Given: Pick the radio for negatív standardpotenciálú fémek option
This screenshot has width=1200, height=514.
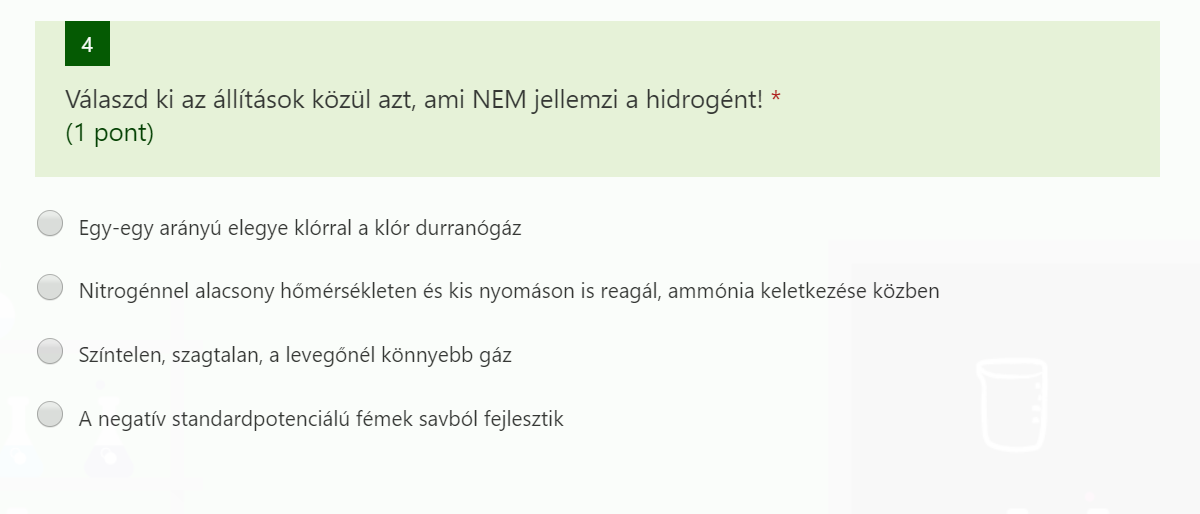Looking at the screenshot, I should pos(50,415).
